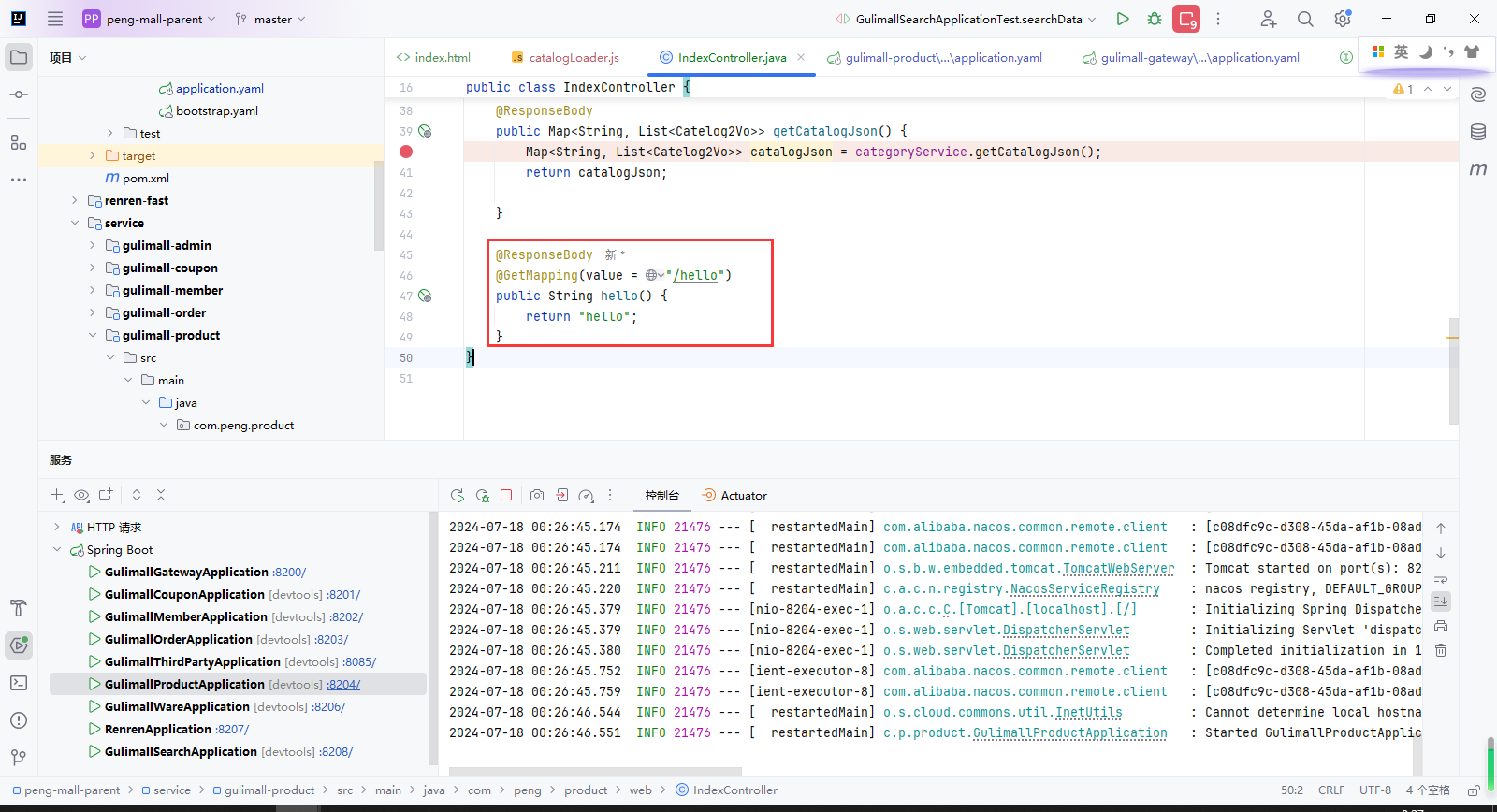Toggle scroll to end of console
Image resolution: width=1497 pixels, height=812 pixels.
(x=1441, y=601)
